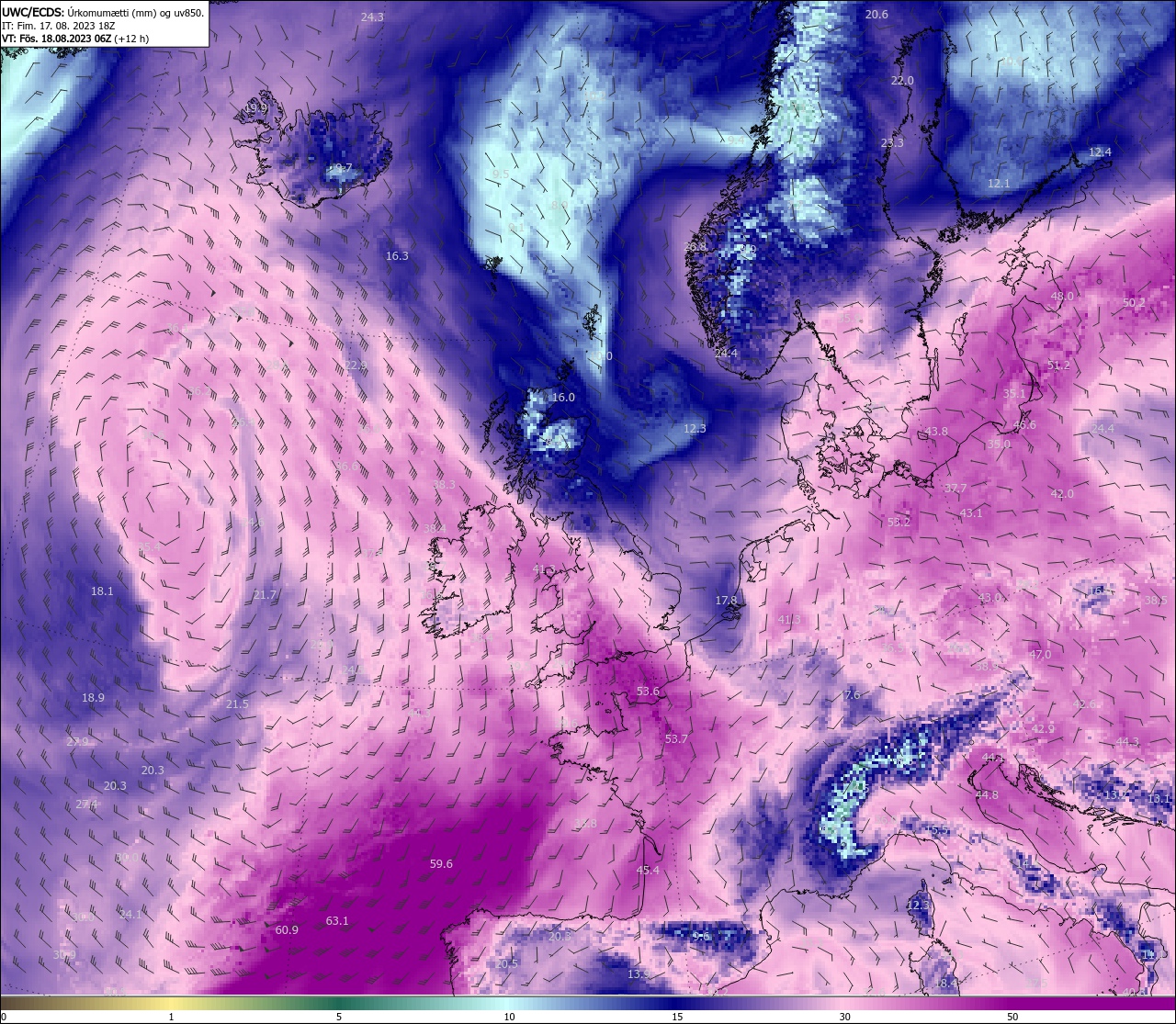This screenshot has width=1176, height=1024.
Task: Click the map value 18.9
Action: click(x=93, y=698)
